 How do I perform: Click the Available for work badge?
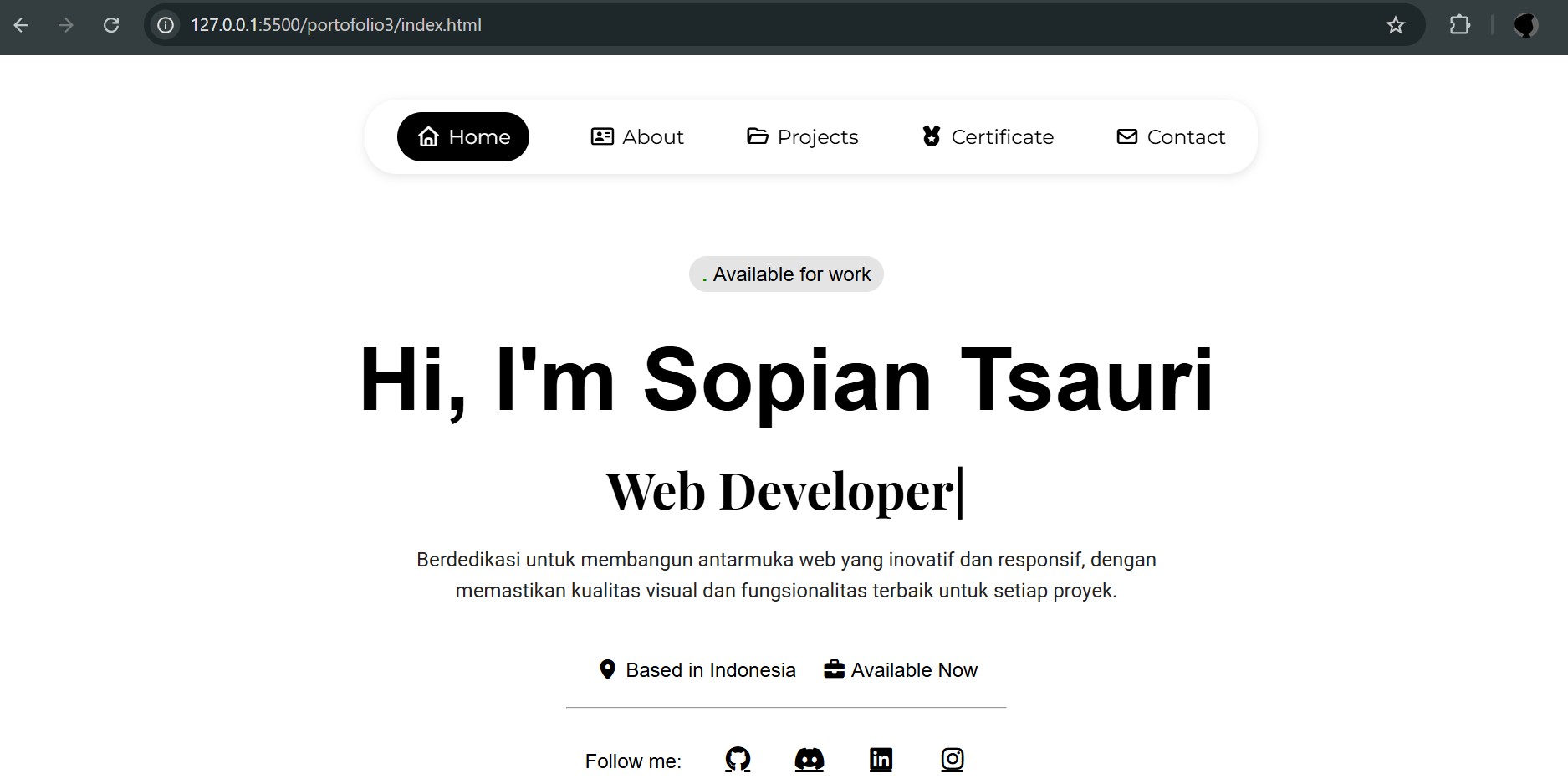786,274
